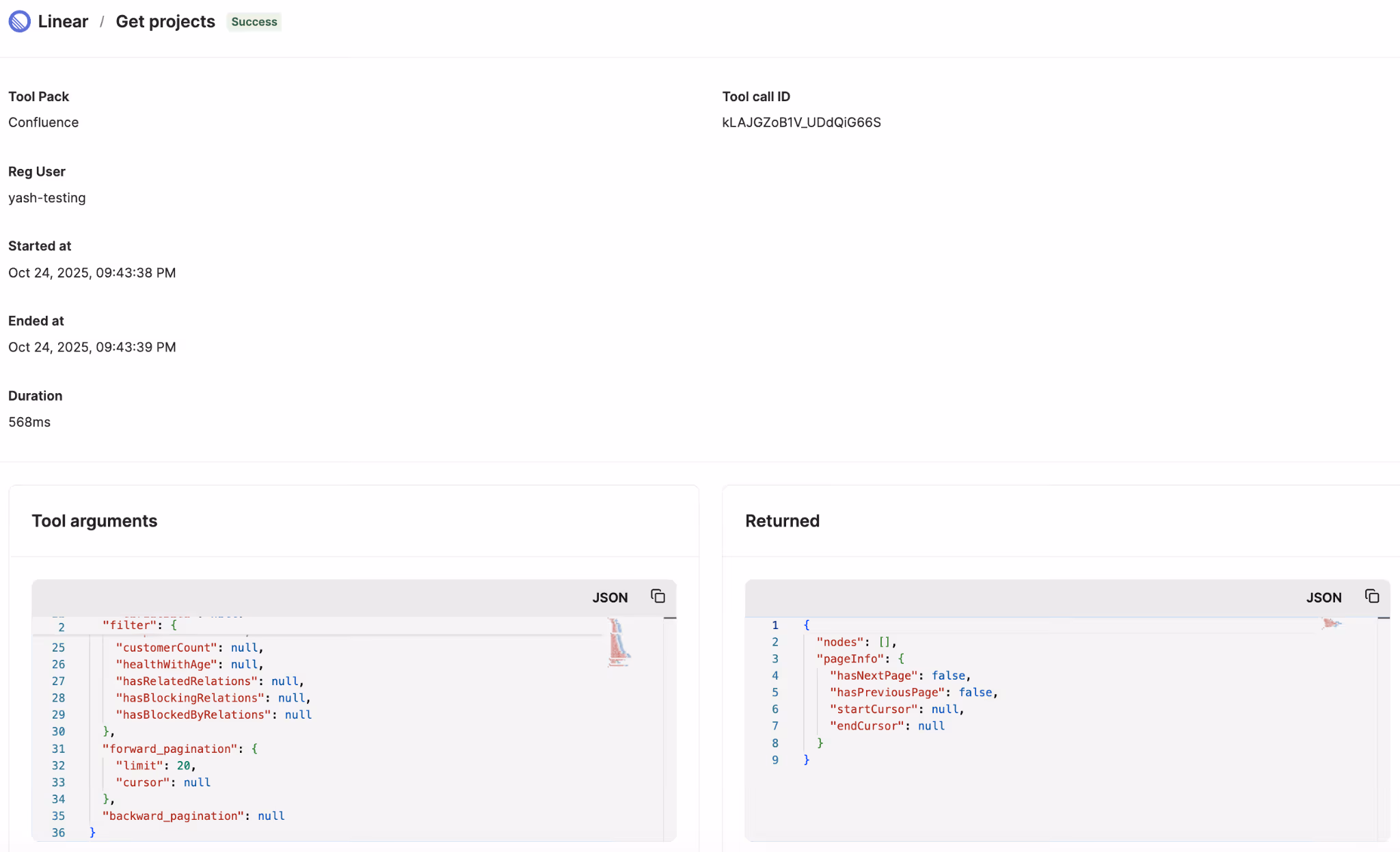
Task: Click line number 25 in Tool arguments
Action: [x=59, y=647]
